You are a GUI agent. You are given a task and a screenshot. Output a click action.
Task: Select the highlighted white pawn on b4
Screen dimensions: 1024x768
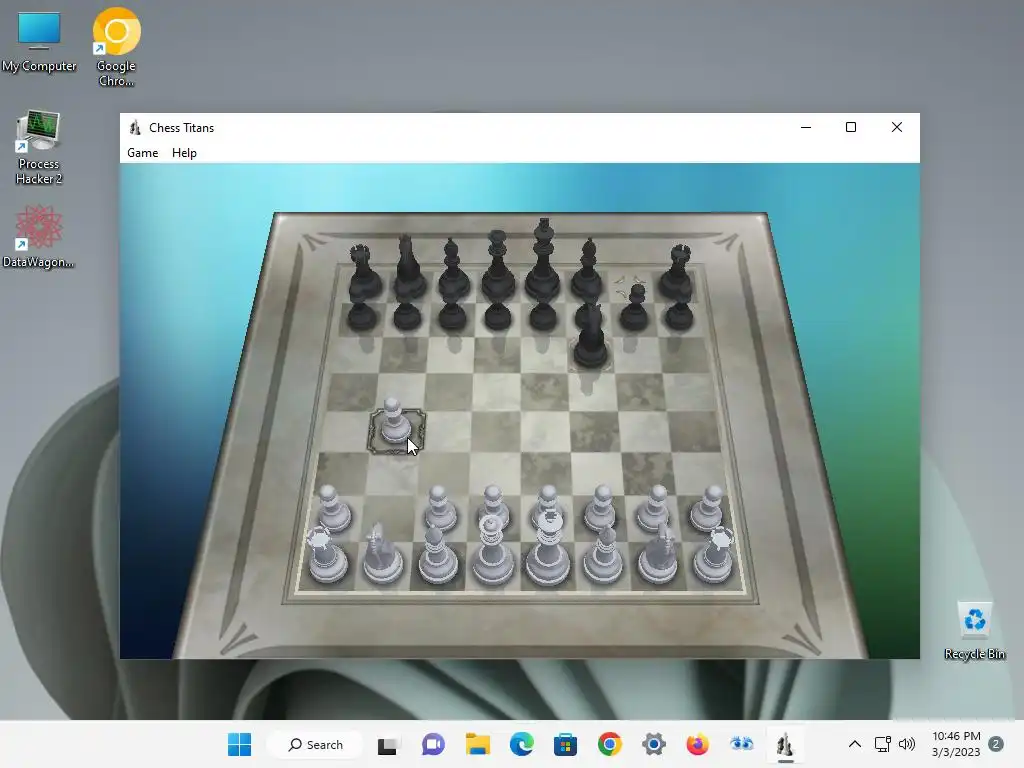tap(394, 422)
